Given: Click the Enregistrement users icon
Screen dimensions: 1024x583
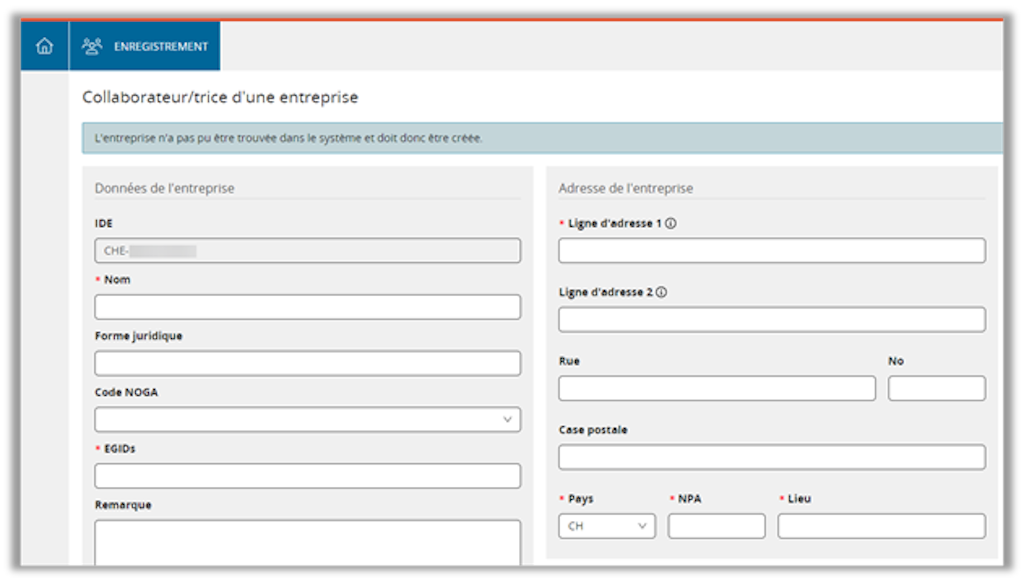Looking at the screenshot, I should [92, 46].
